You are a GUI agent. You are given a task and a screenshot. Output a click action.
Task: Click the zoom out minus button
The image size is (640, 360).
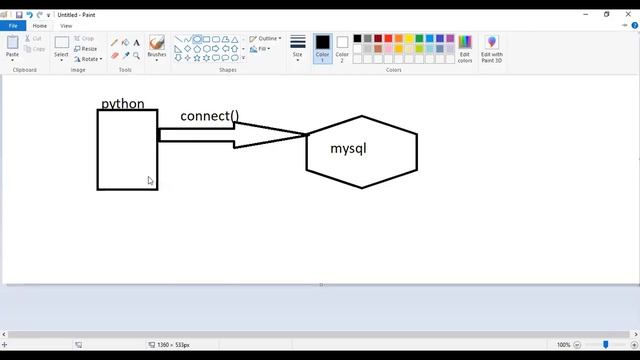577,345
